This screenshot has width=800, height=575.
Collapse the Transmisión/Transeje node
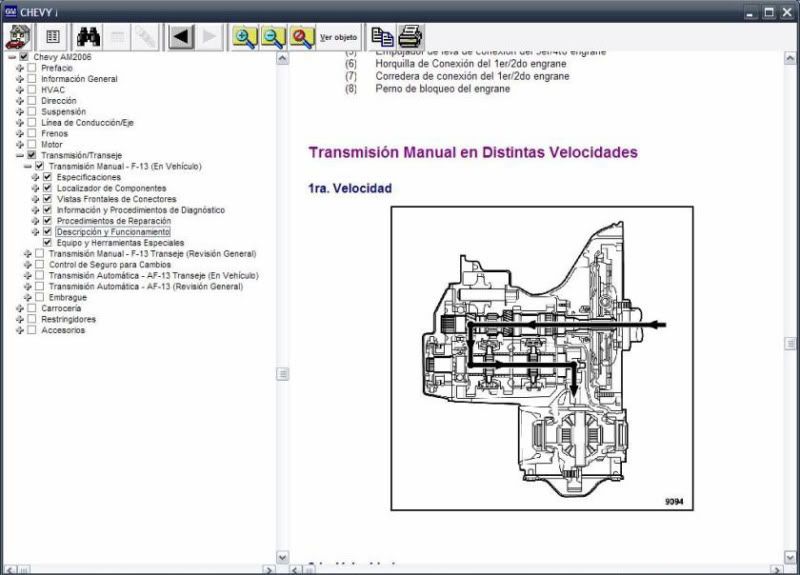(x=19, y=156)
